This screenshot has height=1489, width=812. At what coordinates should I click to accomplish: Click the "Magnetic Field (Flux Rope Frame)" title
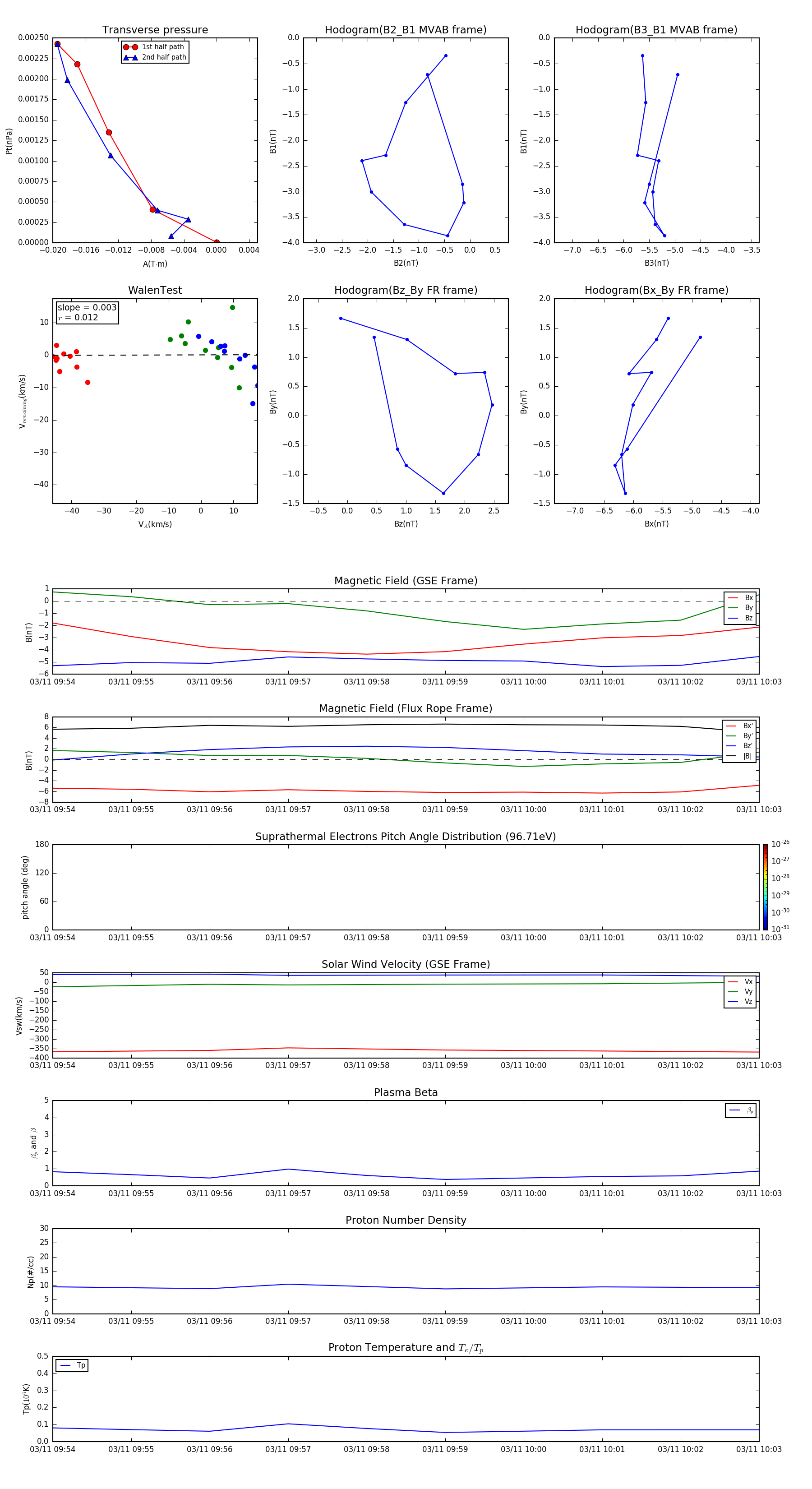click(x=406, y=709)
